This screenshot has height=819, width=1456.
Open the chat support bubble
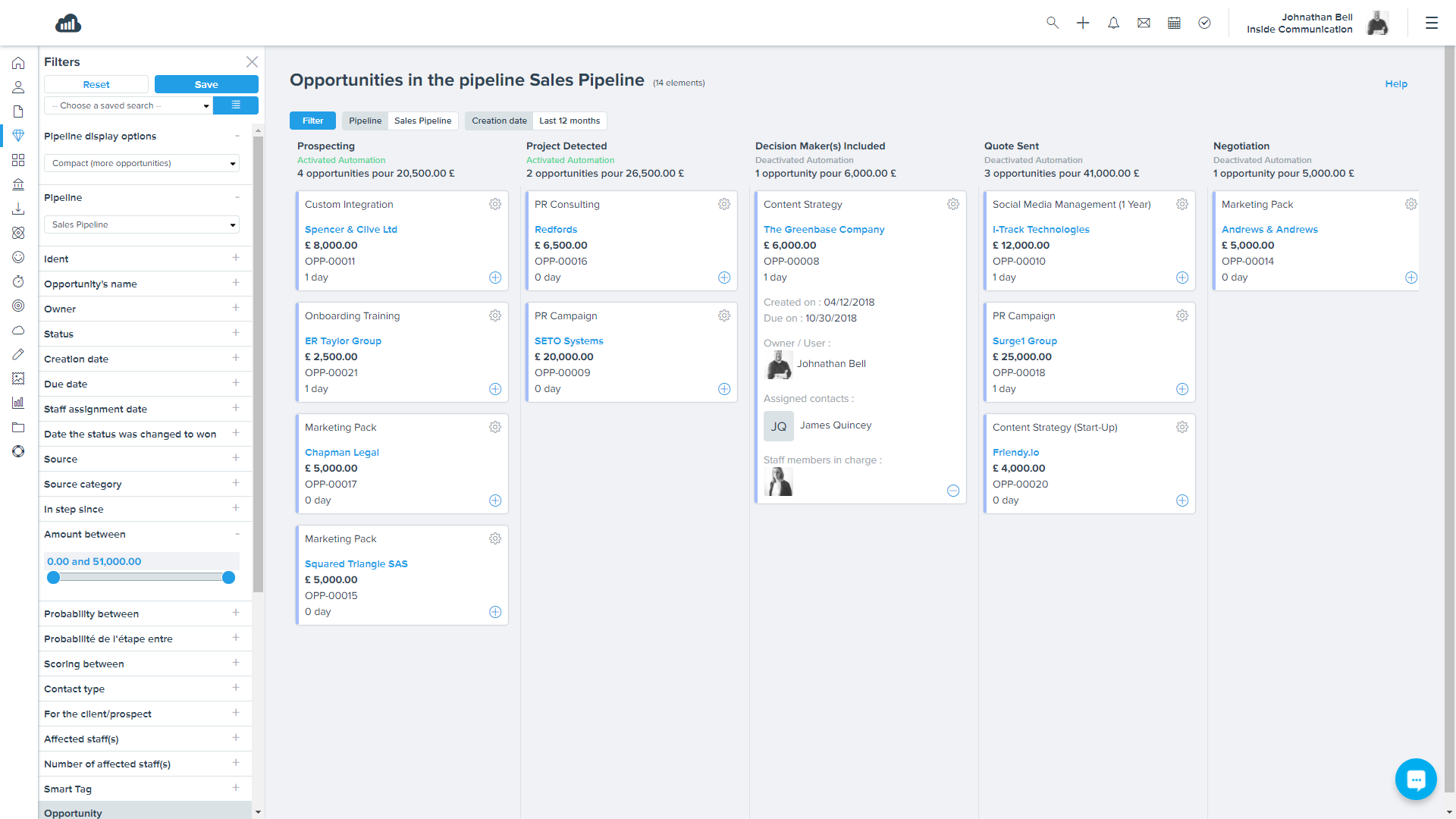tap(1415, 779)
